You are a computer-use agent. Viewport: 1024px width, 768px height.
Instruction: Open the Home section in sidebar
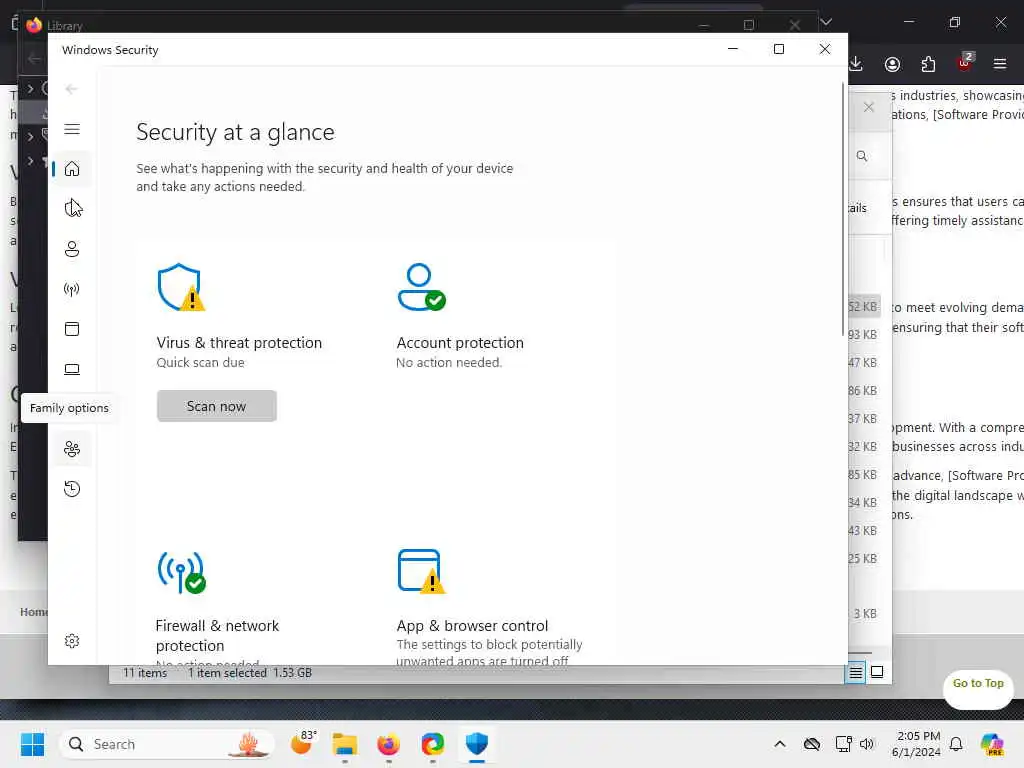(72, 169)
